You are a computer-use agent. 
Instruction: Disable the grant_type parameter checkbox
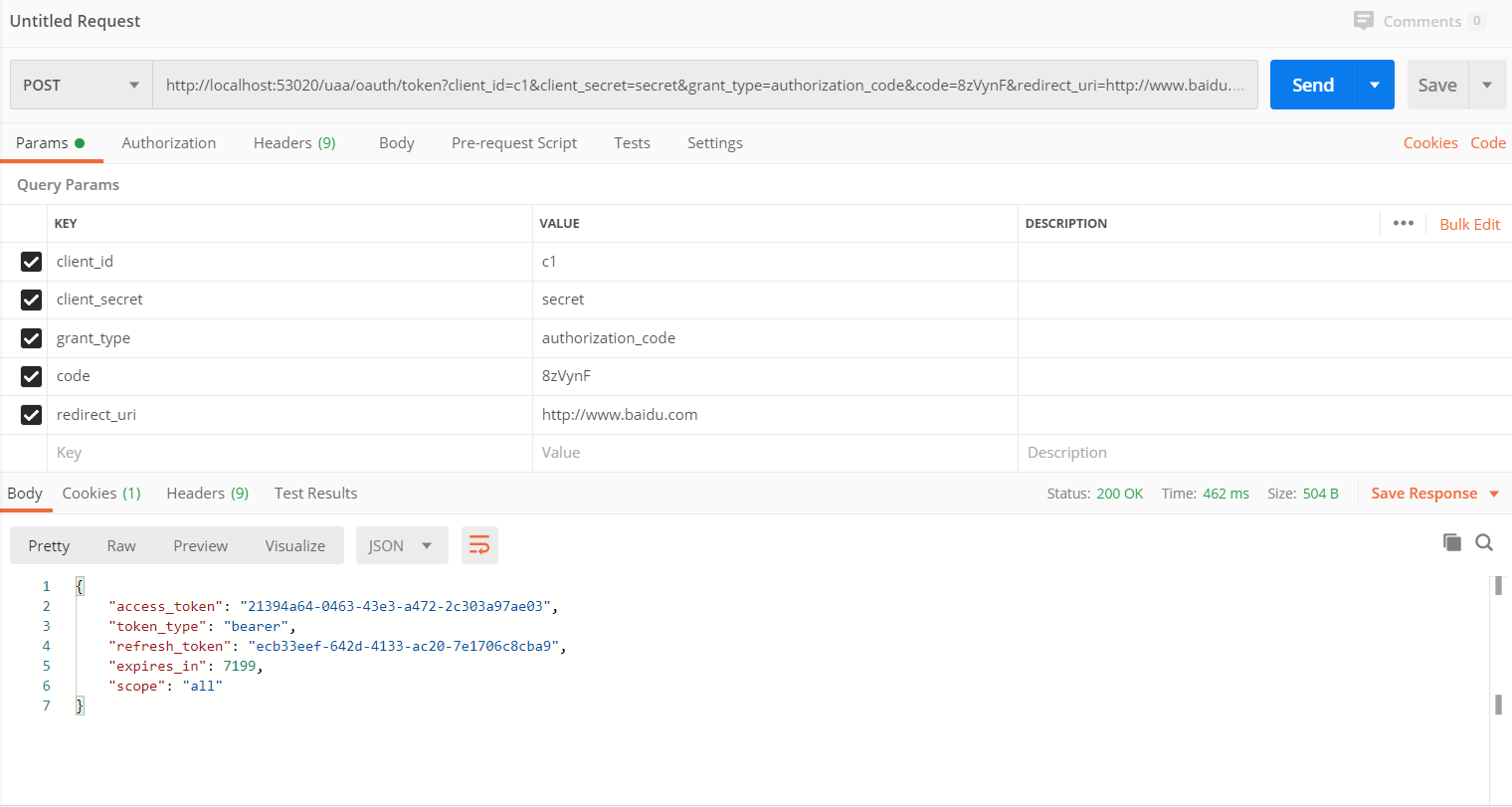(x=31, y=338)
